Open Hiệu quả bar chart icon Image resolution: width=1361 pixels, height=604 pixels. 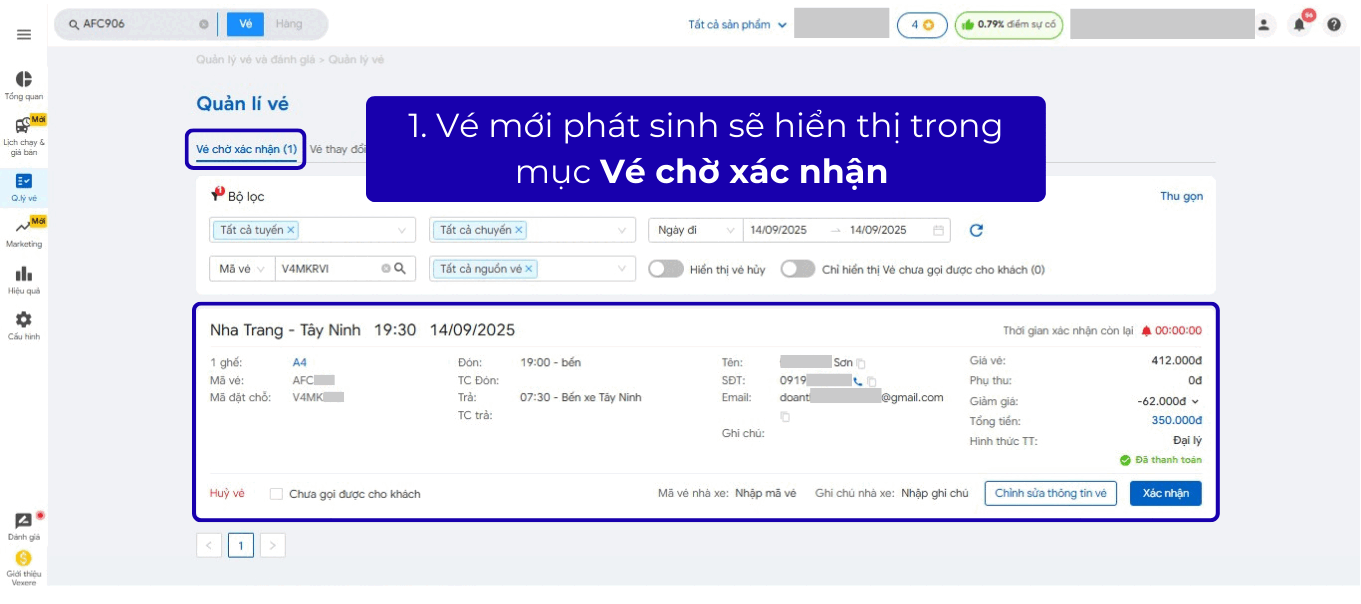[24, 279]
